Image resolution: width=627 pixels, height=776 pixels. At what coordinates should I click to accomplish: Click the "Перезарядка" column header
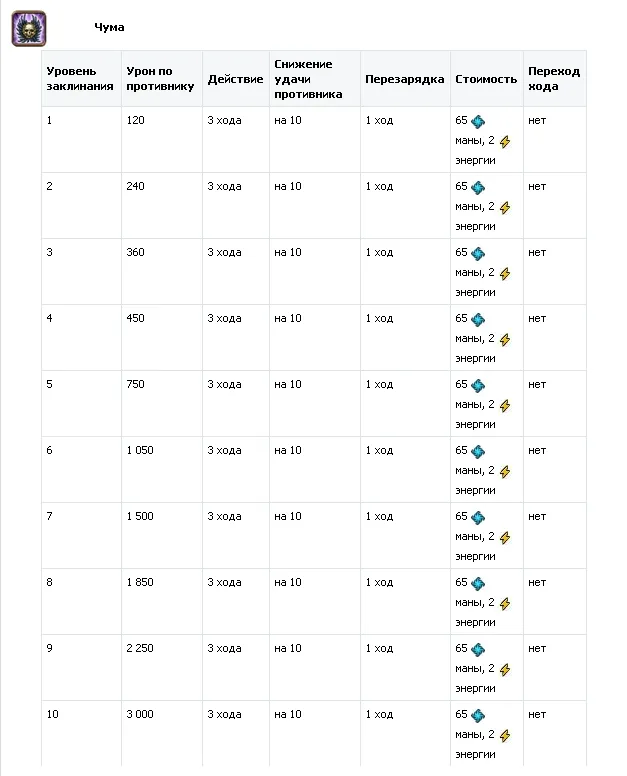coord(404,79)
